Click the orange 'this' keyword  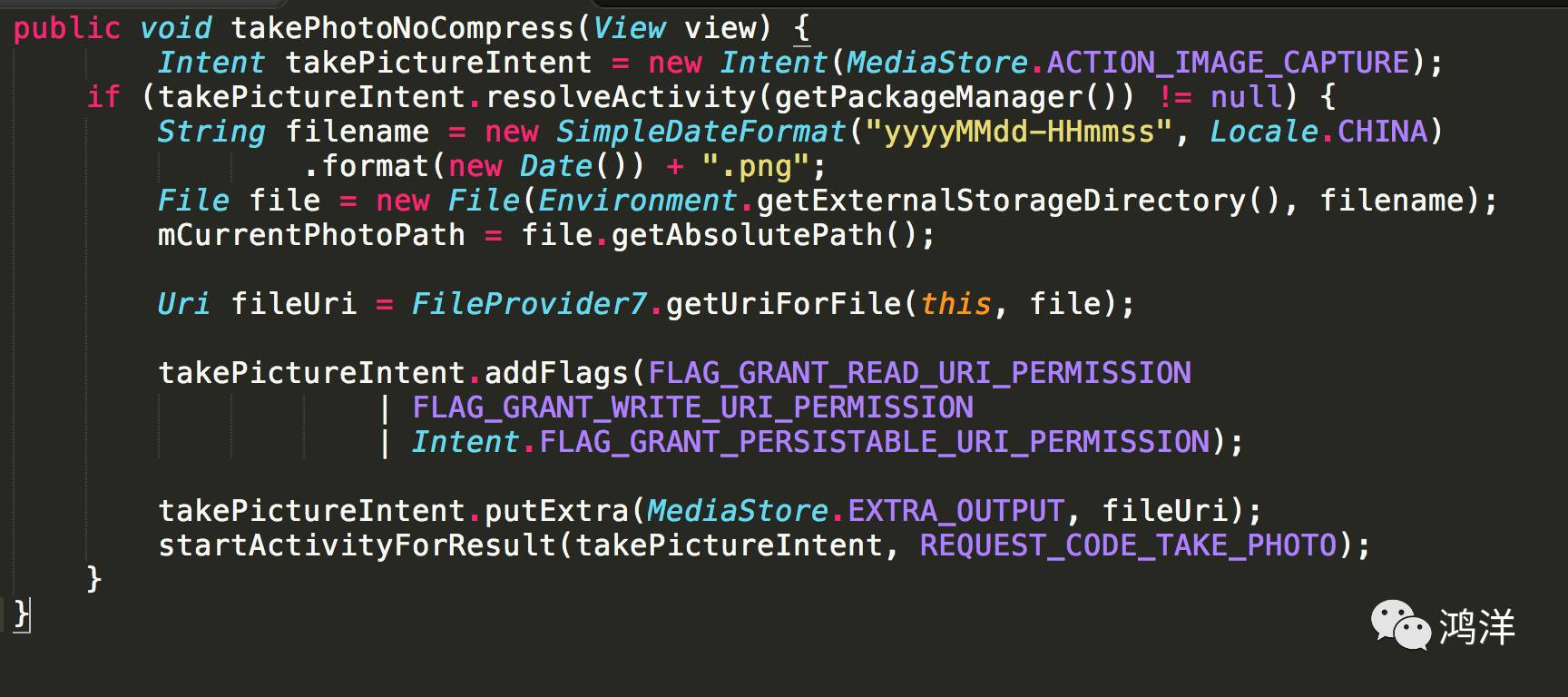pos(955,304)
